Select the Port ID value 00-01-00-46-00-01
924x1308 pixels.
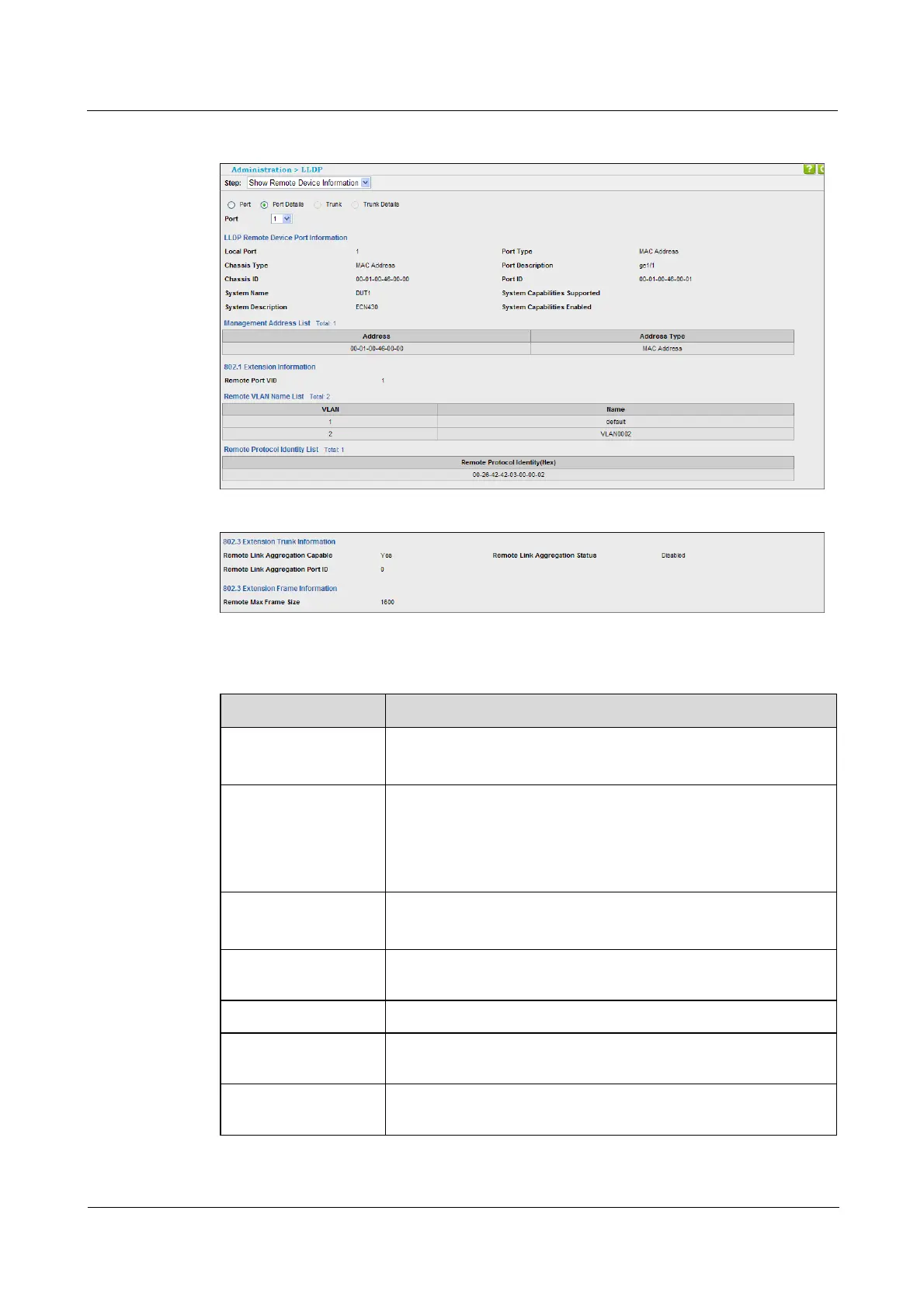click(x=665, y=280)
